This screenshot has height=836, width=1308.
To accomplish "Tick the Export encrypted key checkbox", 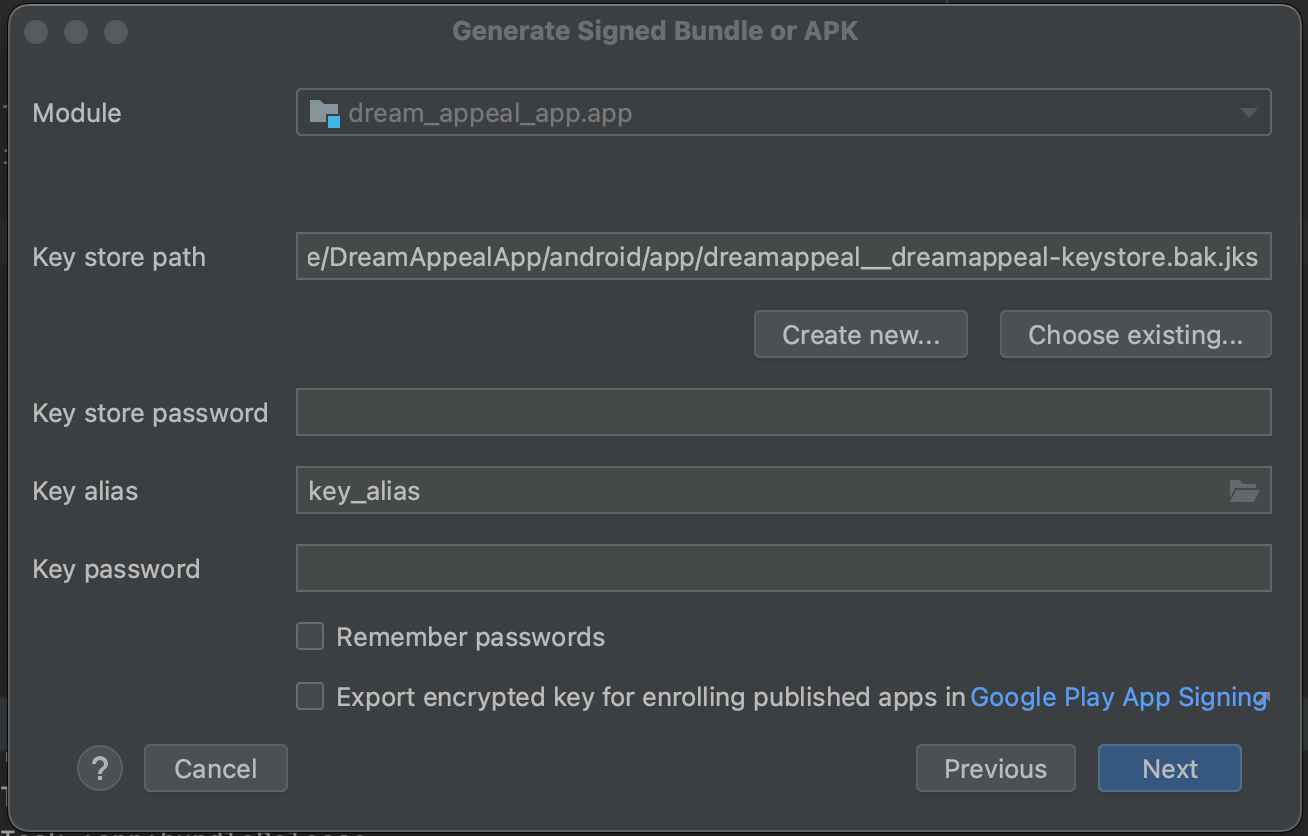I will click(310, 696).
